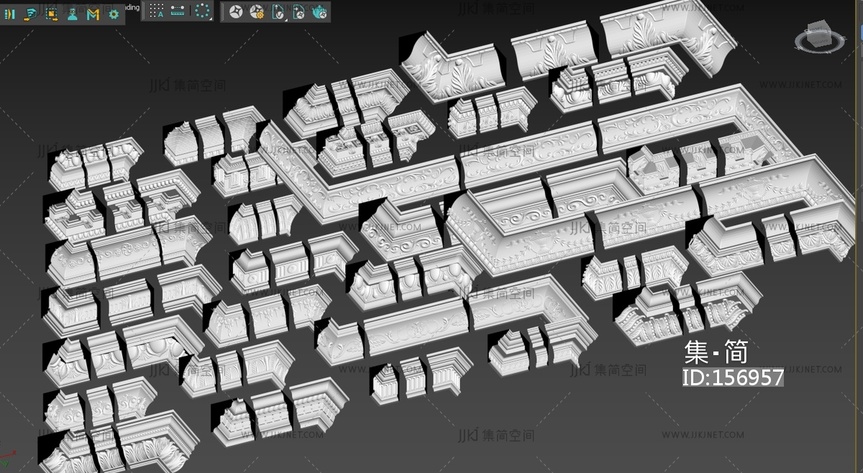This screenshot has width=863, height=473.
Task: Click the Mirror tool icon
Action: [9, 14]
